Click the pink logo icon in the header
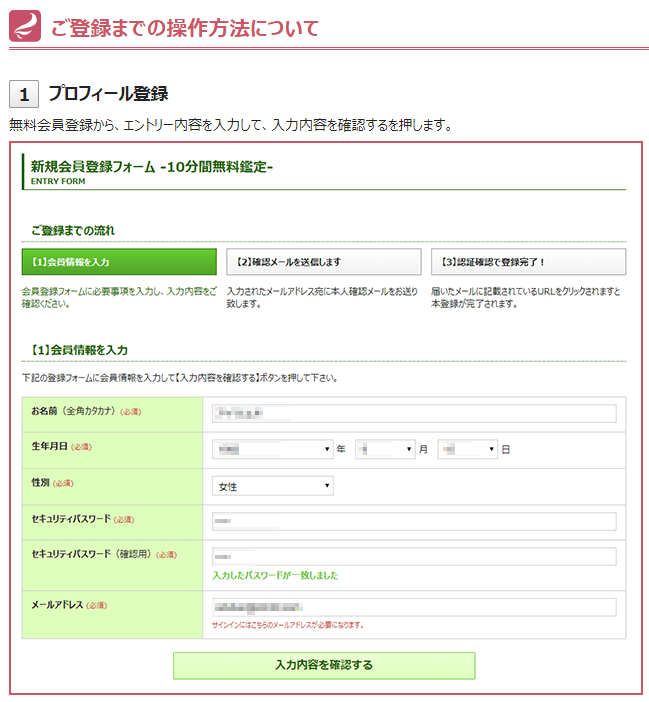 25,26
